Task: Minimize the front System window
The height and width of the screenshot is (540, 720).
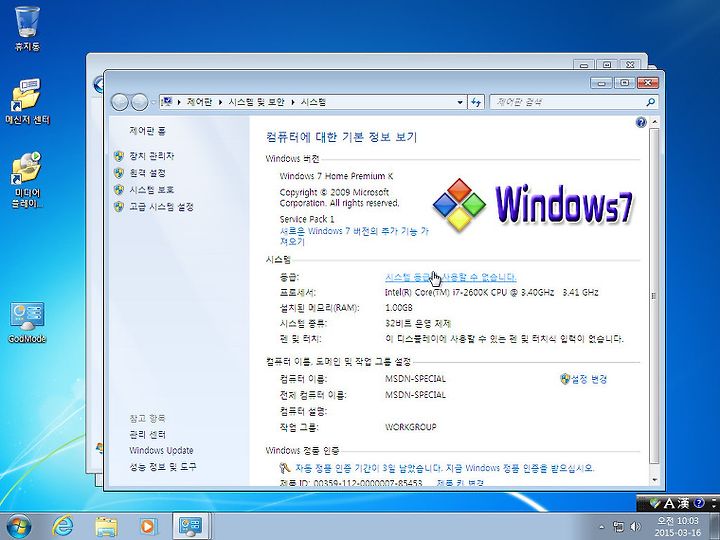Action: pos(601,83)
